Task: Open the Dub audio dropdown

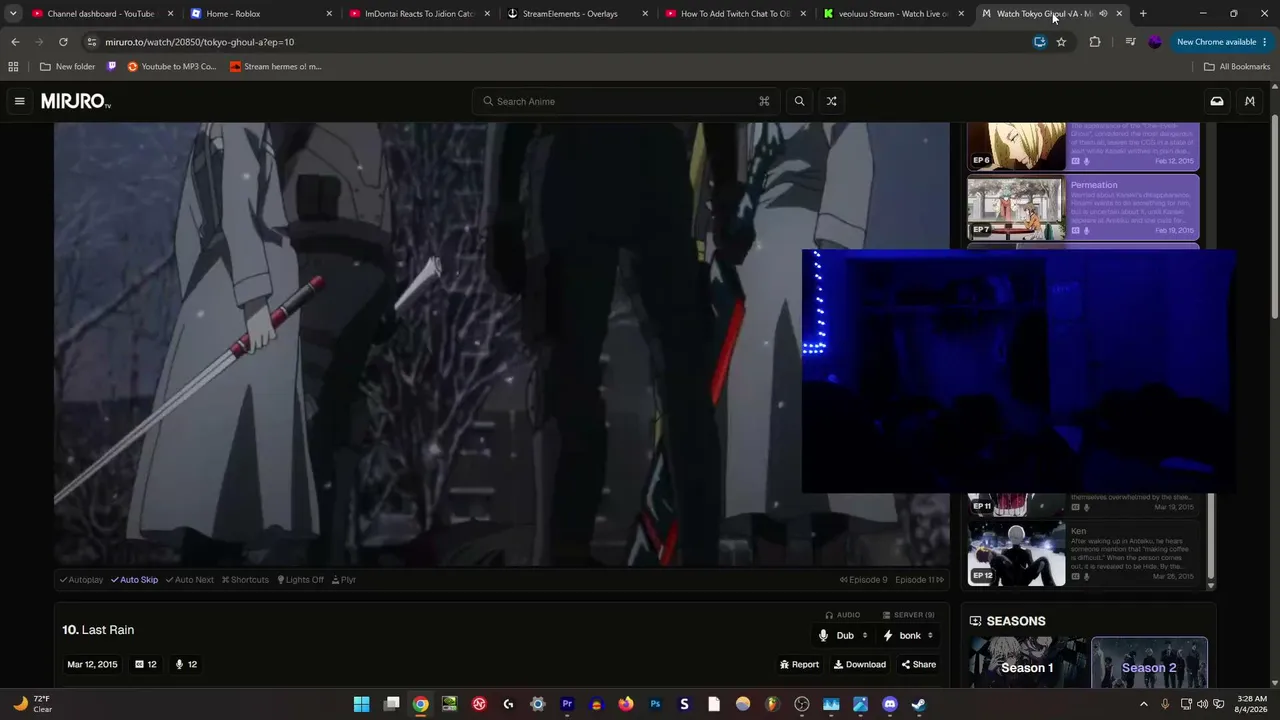Action: click(844, 635)
